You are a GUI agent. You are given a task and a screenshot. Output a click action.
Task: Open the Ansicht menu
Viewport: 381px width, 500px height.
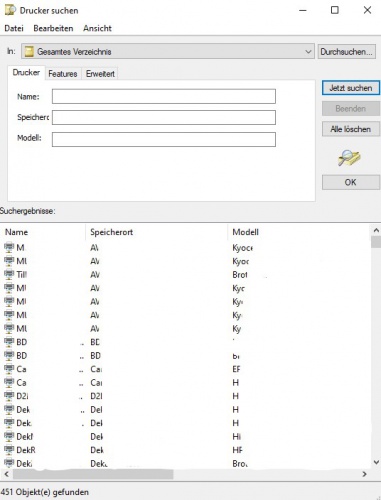tap(97, 28)
